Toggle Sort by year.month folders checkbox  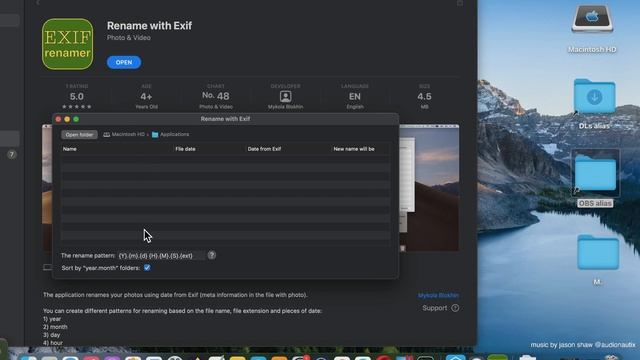point(147,268)
